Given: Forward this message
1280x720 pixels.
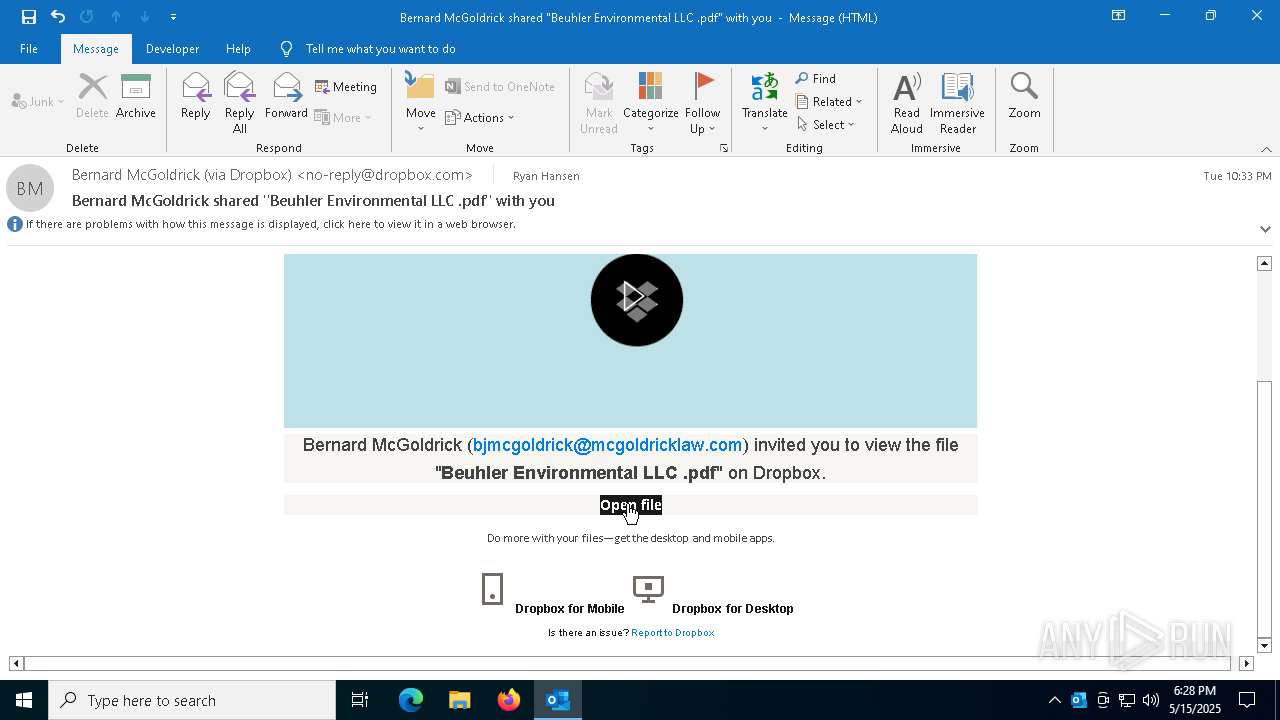Looking at the screenshot, I should tap(286, 96).
